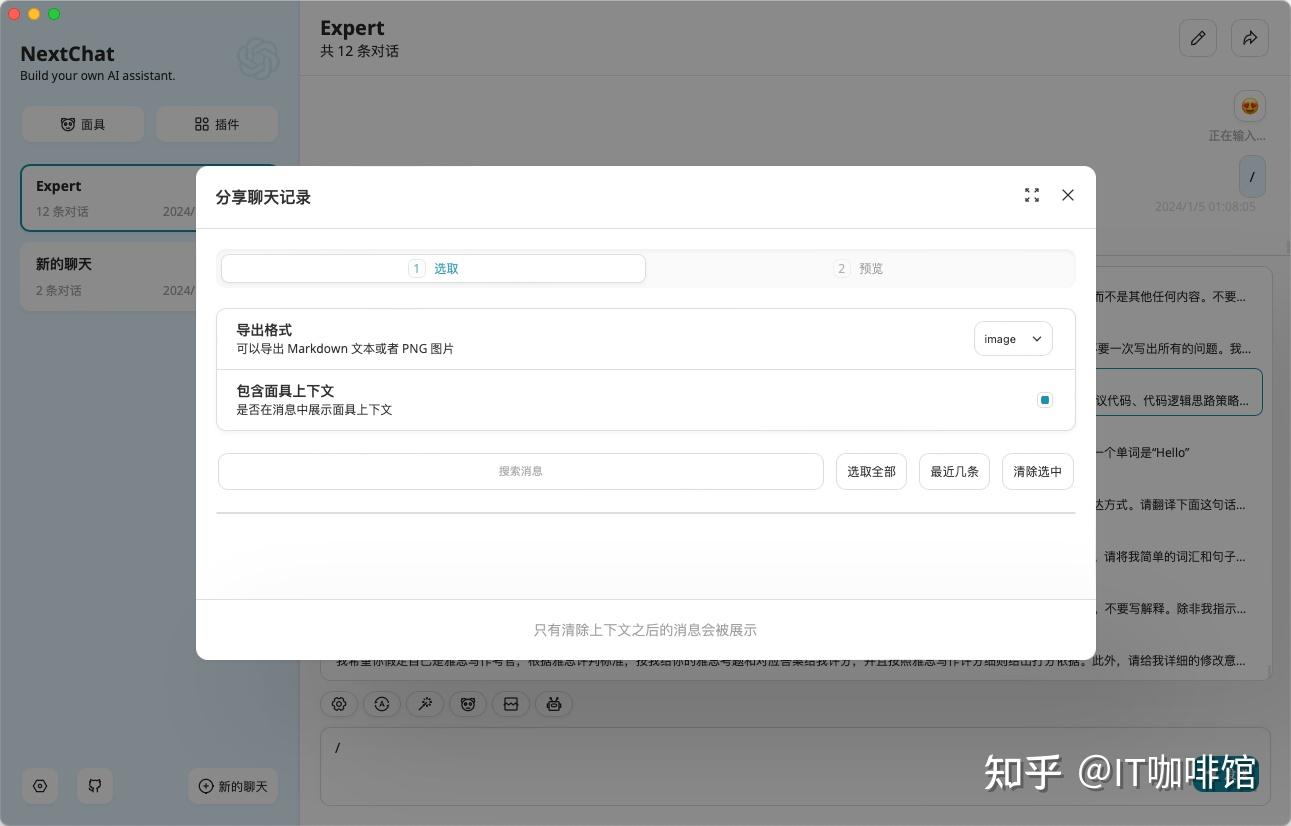
Task: Click the NextChat logo icon in the sidebar
Action: [258, 59]
